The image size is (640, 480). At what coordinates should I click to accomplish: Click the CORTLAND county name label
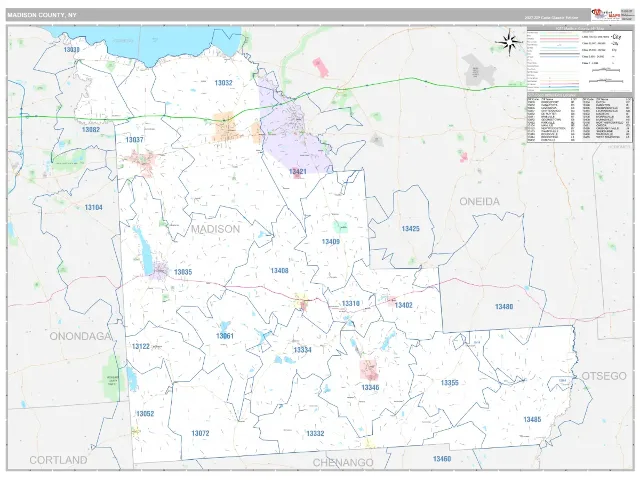(x=58, y=460)
